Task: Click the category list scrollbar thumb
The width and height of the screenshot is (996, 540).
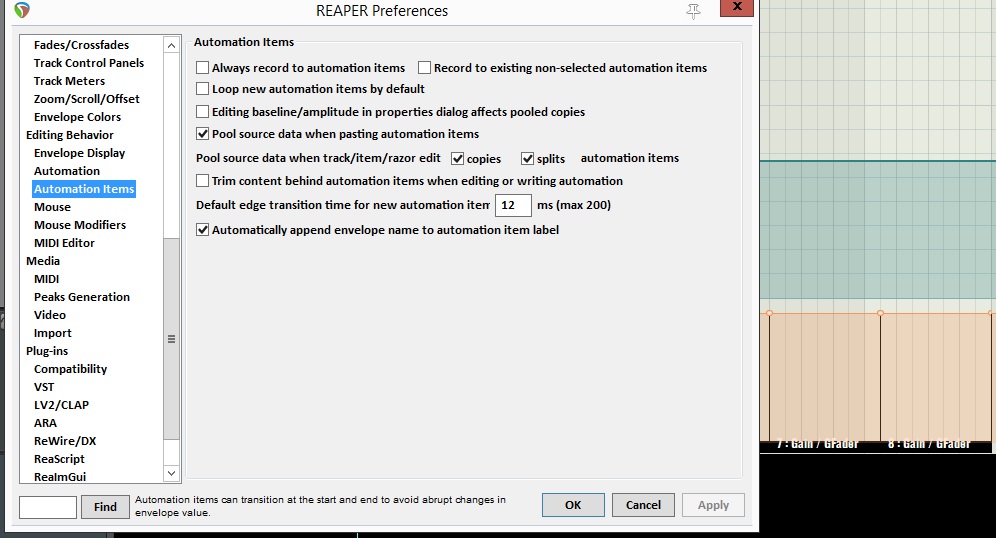Action: coord(172,339)
